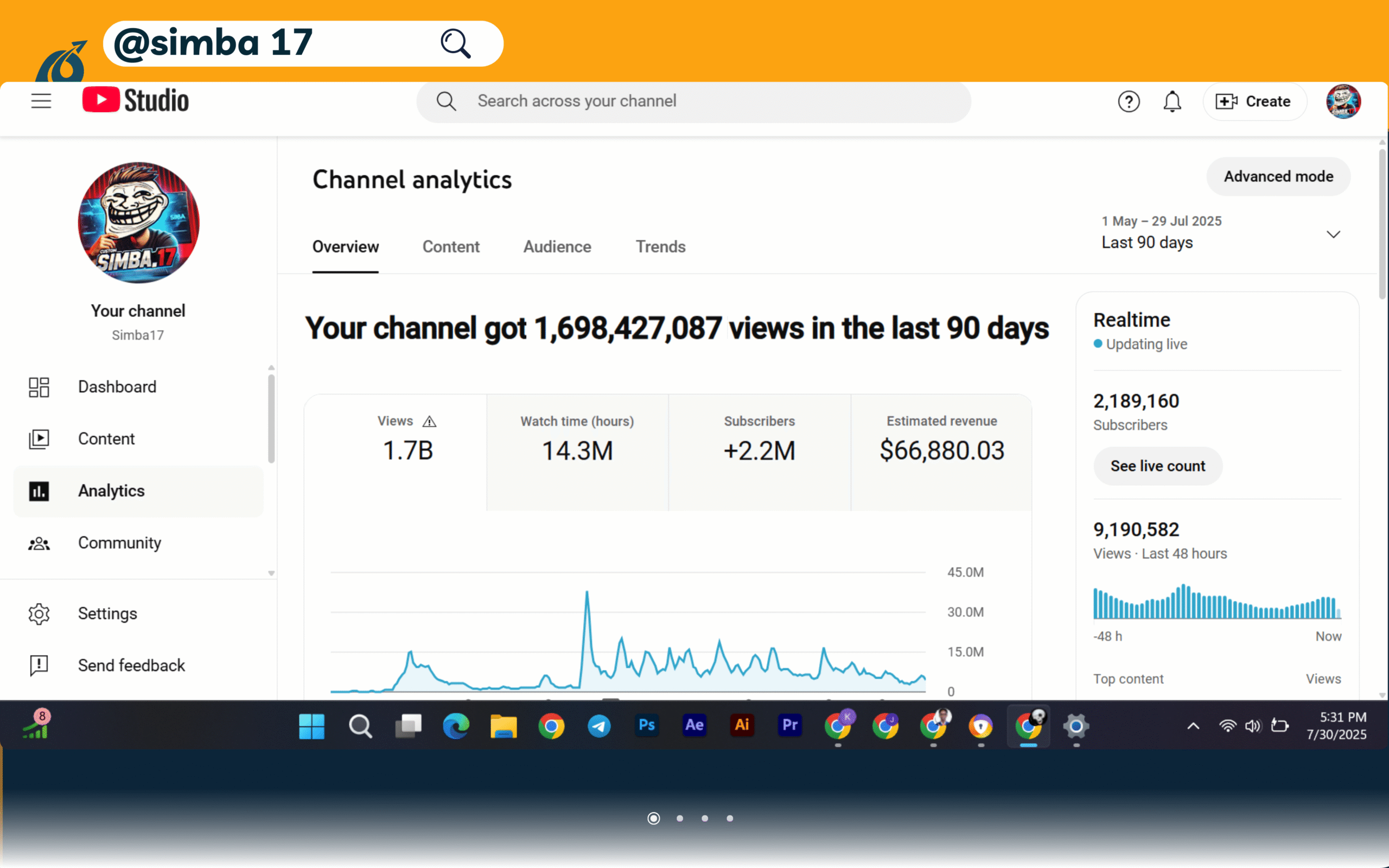The height and width of the screenshot is (868, 1389).
Task: Click the Analytics bar chart icon in the sidebar
Action: coord(39,491)
